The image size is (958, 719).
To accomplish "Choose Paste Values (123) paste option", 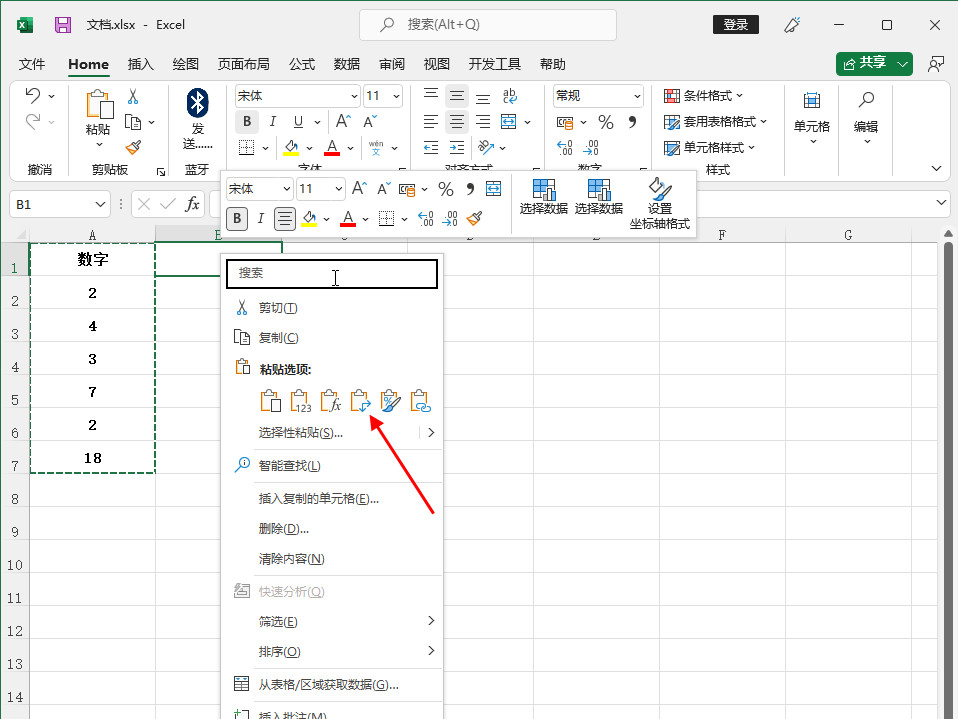I will click(x=300, y=401).
